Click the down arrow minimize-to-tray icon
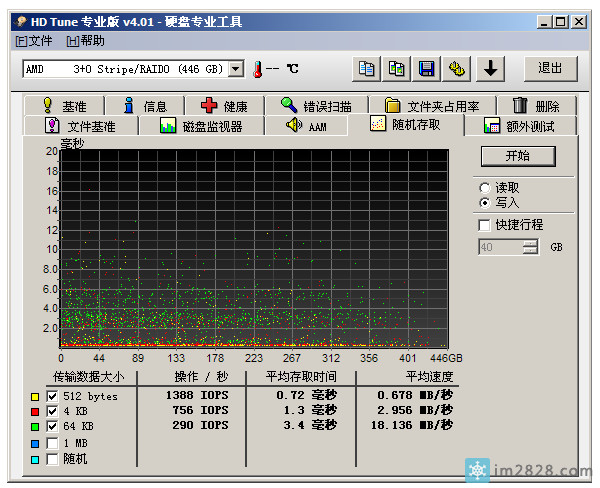 click(x=490, y=69)
